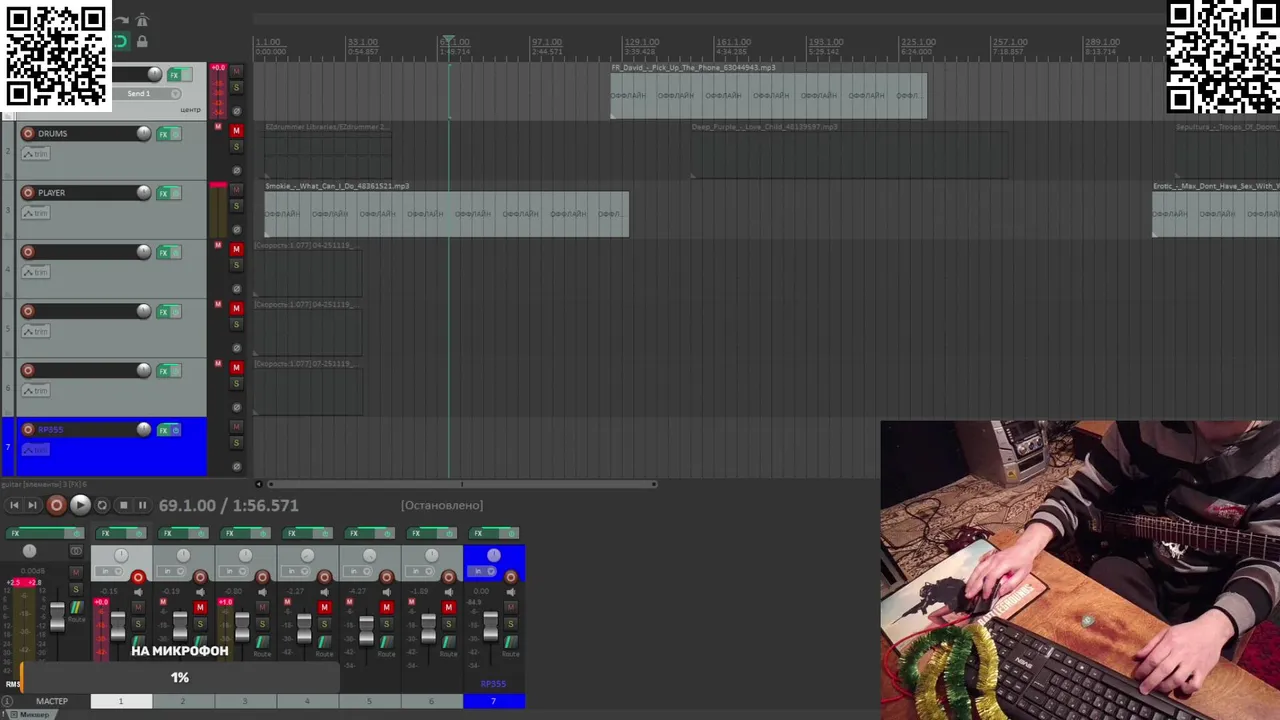Mute the master track in track panel
1280x720 pixels.
point(236,72)
